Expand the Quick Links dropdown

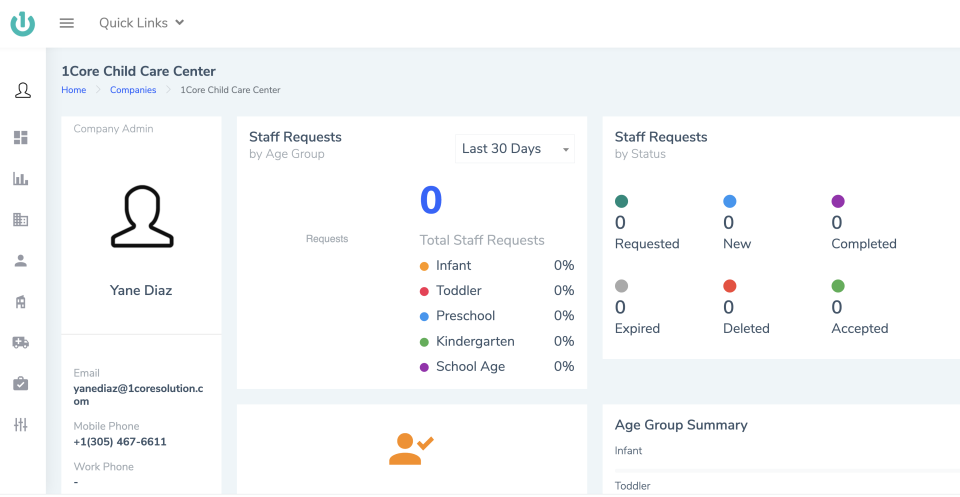pos(141,23)
